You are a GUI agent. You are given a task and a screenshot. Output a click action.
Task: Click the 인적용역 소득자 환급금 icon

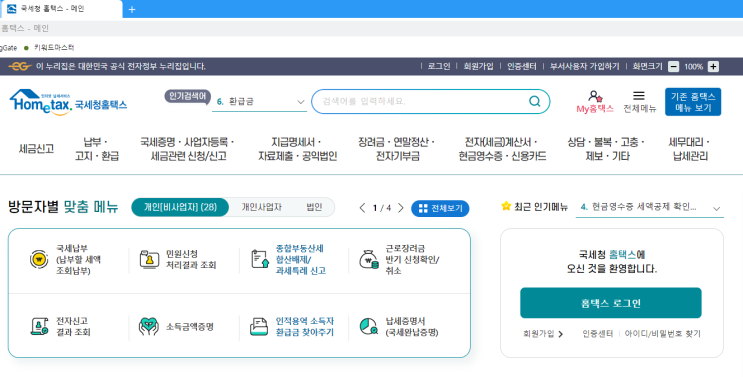pos(259,327)
